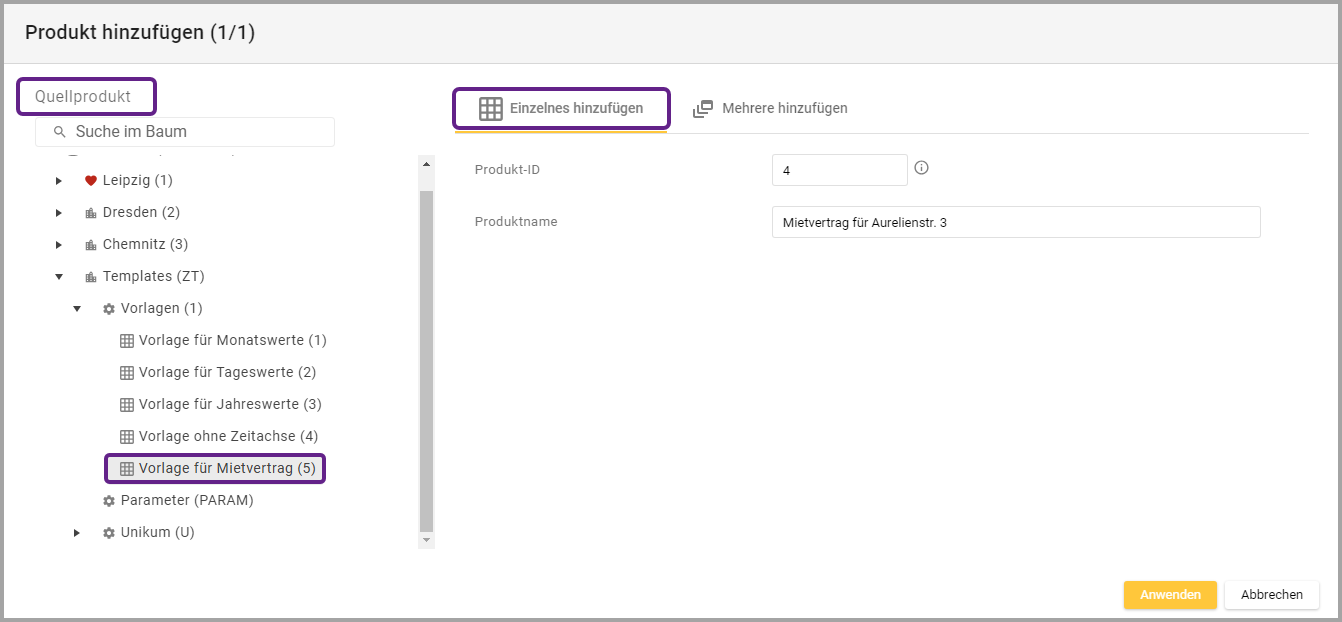Collapse the Templates (ZT) tree node
Viewport: 1342px width, 622px height.
(x=59, y=277)
